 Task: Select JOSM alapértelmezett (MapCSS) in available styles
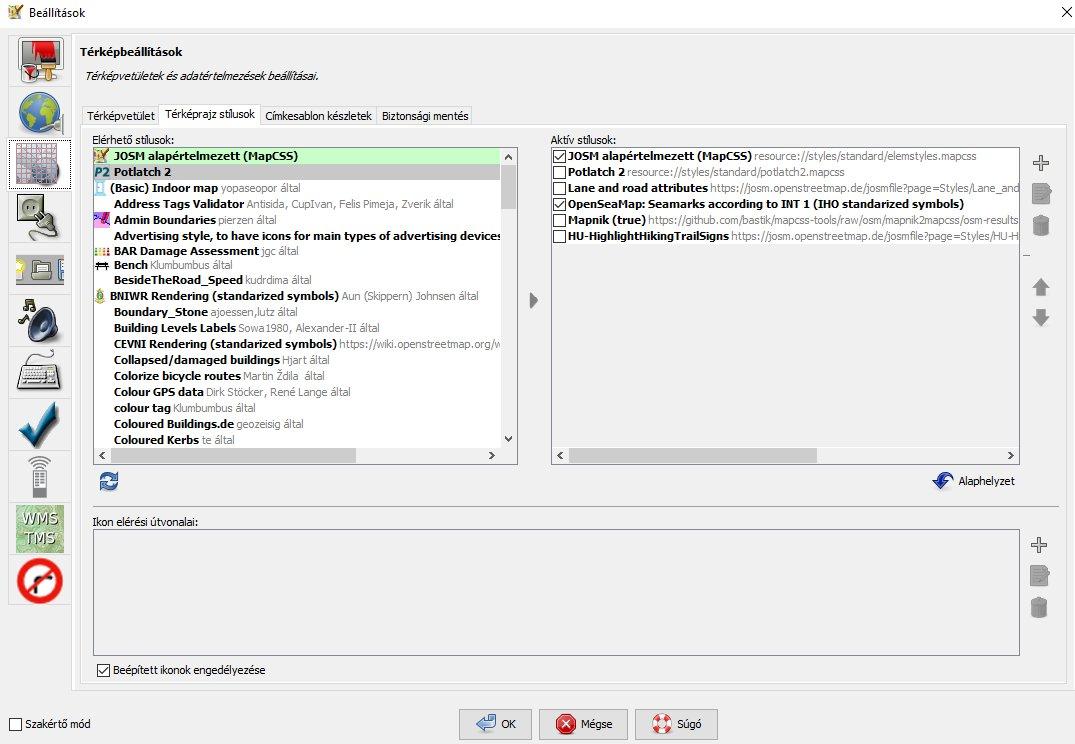tap(297, 156)
